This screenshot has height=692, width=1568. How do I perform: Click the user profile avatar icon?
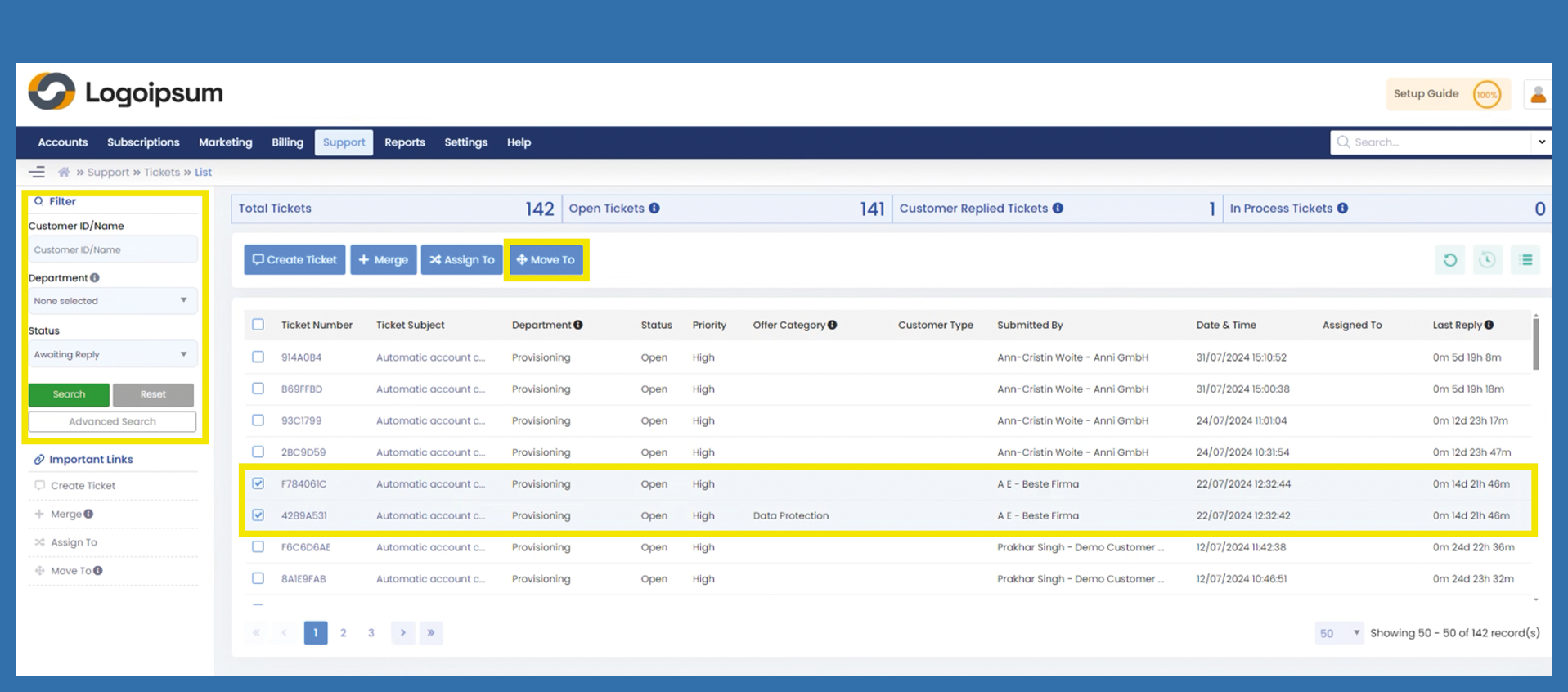[1538, 95]
